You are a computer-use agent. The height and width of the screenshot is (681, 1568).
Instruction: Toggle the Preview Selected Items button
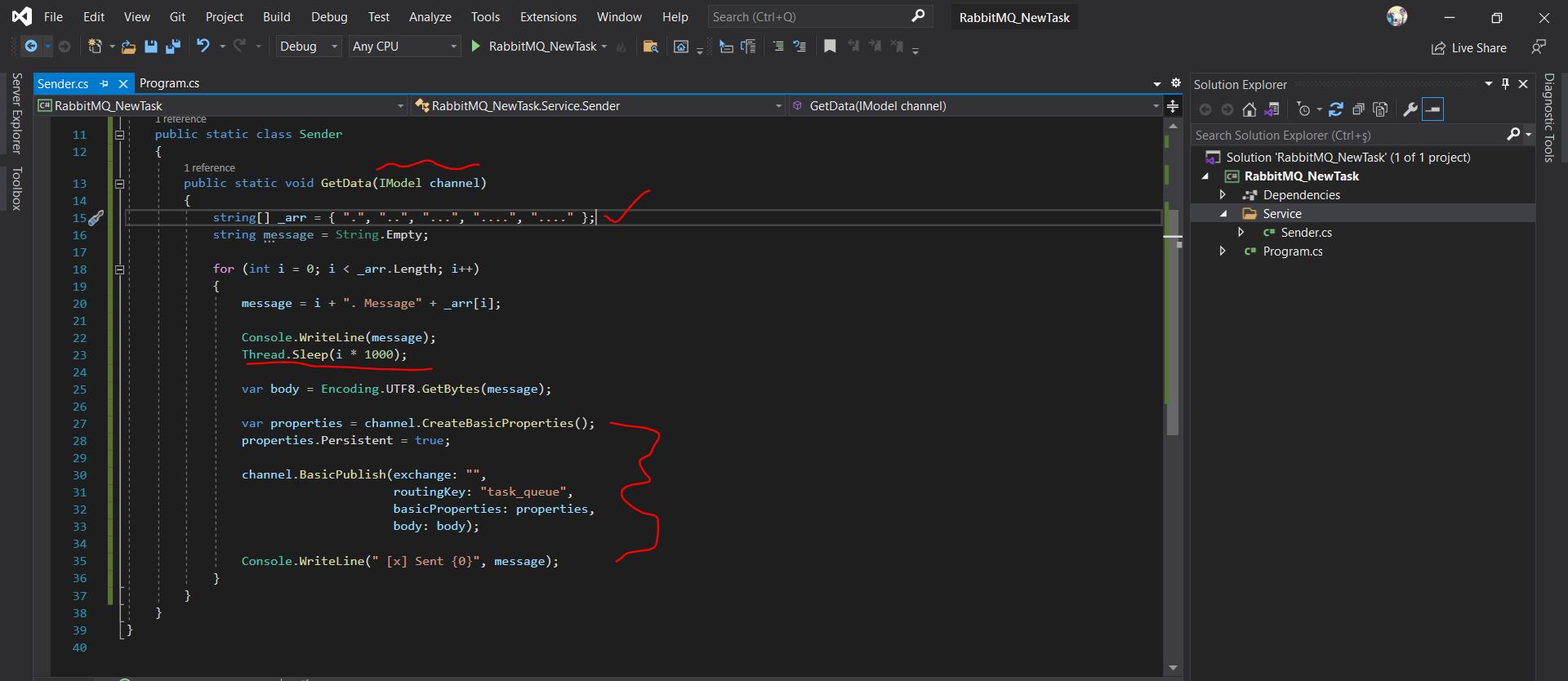pyautogui.click(x=1433, y=109)
